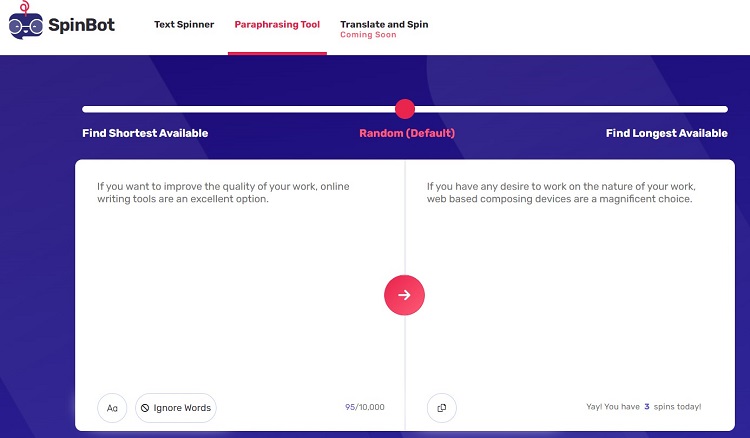Viewport: 750px width, 438px height.
Task: Copy the output with the copy icon
Action: (441, 408)
